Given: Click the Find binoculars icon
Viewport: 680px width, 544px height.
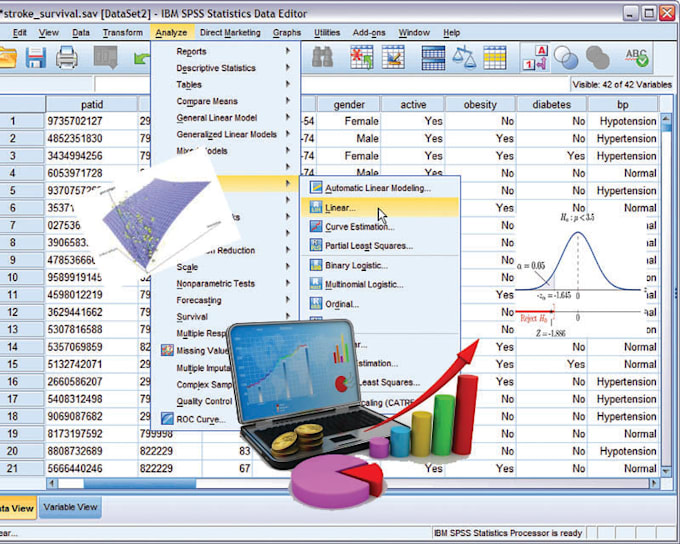Looking at the screenshot, I should 322,57.
